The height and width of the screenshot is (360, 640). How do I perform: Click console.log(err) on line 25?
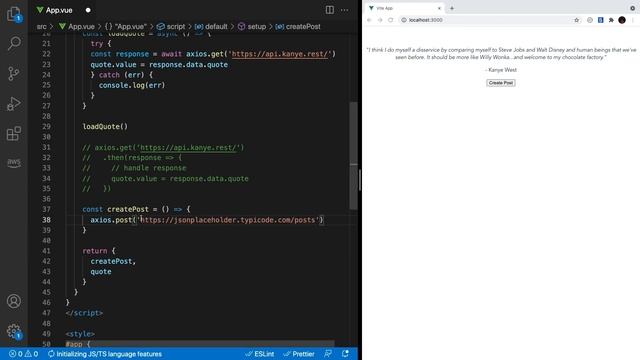[132, 85]
